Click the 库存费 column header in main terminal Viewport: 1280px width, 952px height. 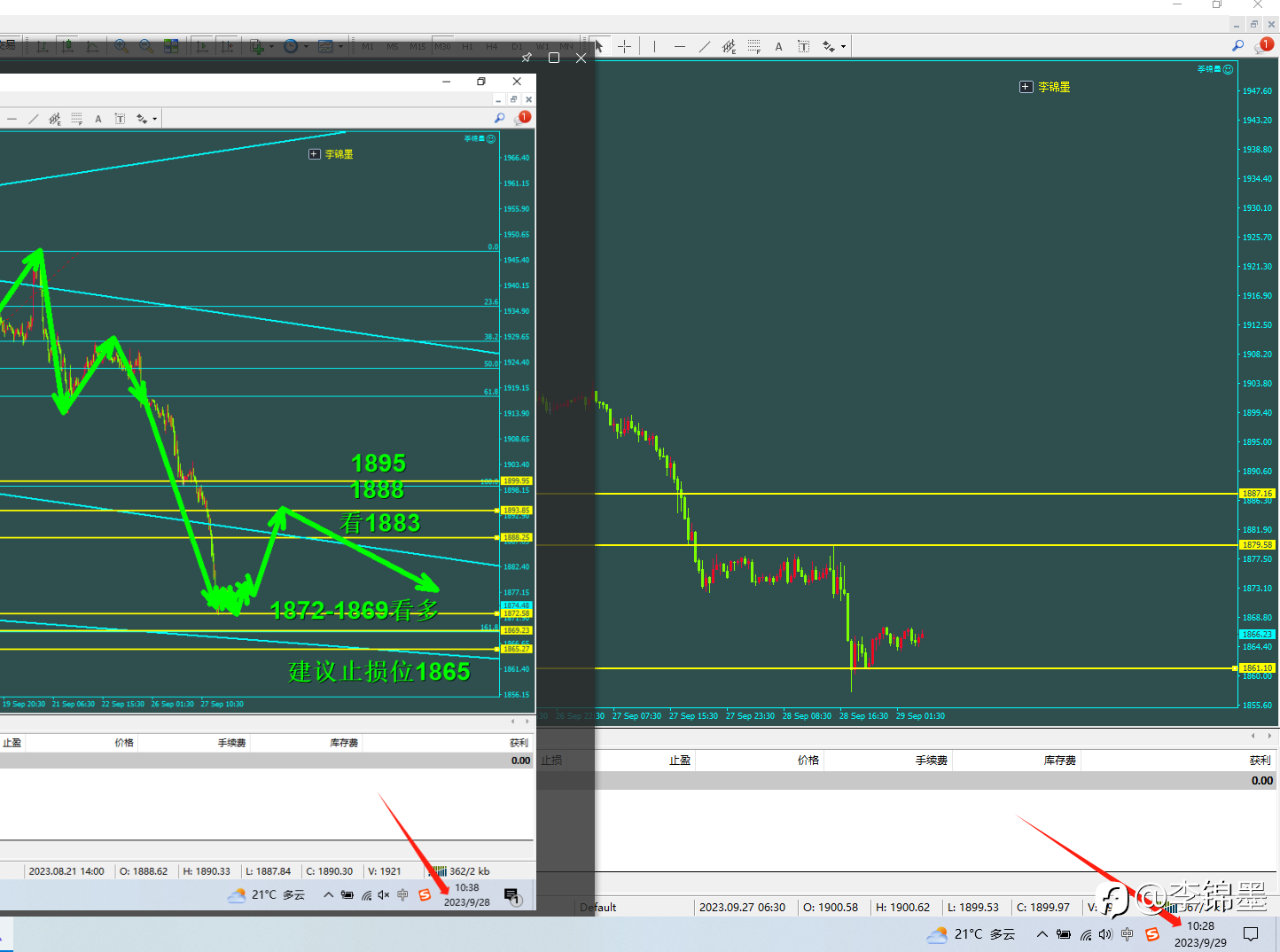tap(1059, 761)
